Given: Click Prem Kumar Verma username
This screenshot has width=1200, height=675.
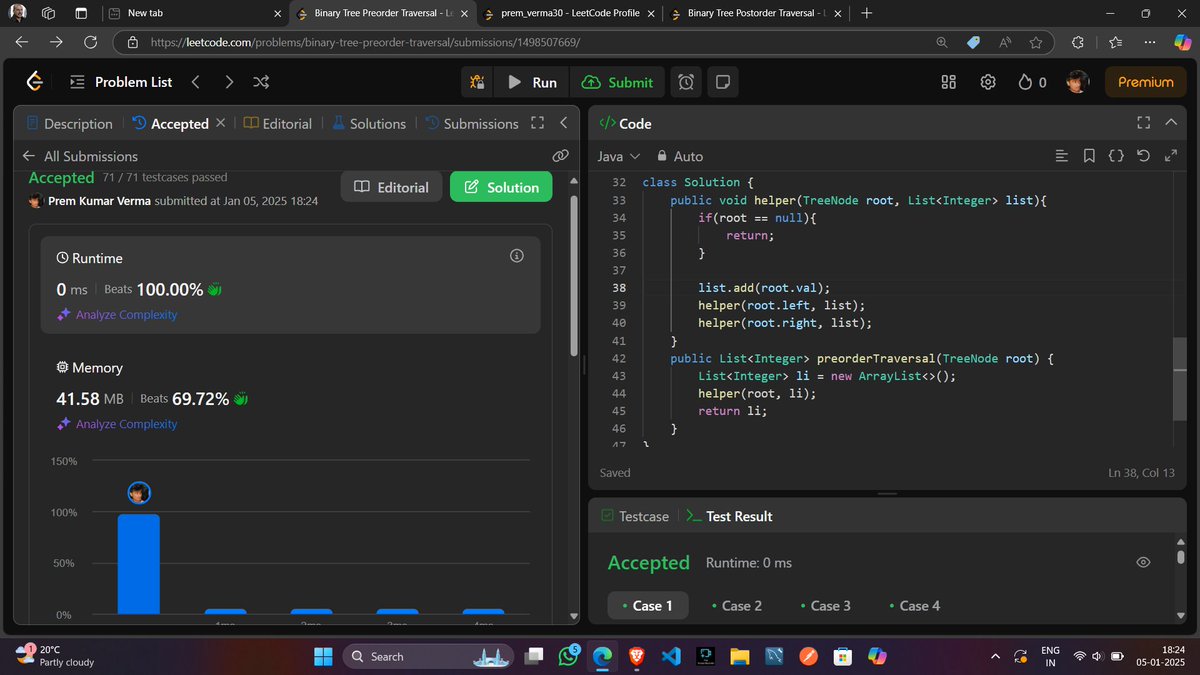Looking at the screenshot, I should click(100, 201).
